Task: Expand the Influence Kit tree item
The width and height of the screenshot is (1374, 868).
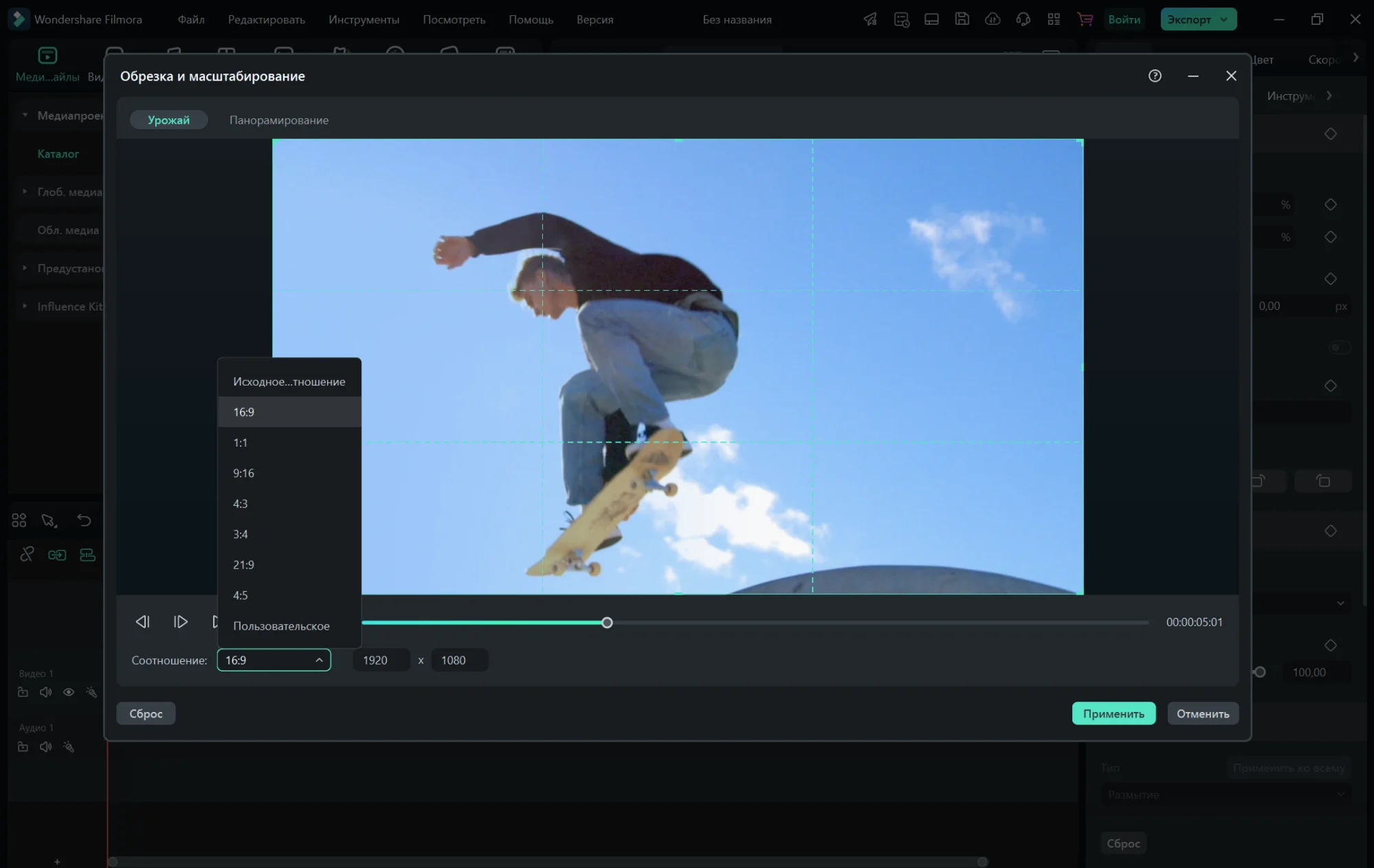Action: click(x=25, y=306)
